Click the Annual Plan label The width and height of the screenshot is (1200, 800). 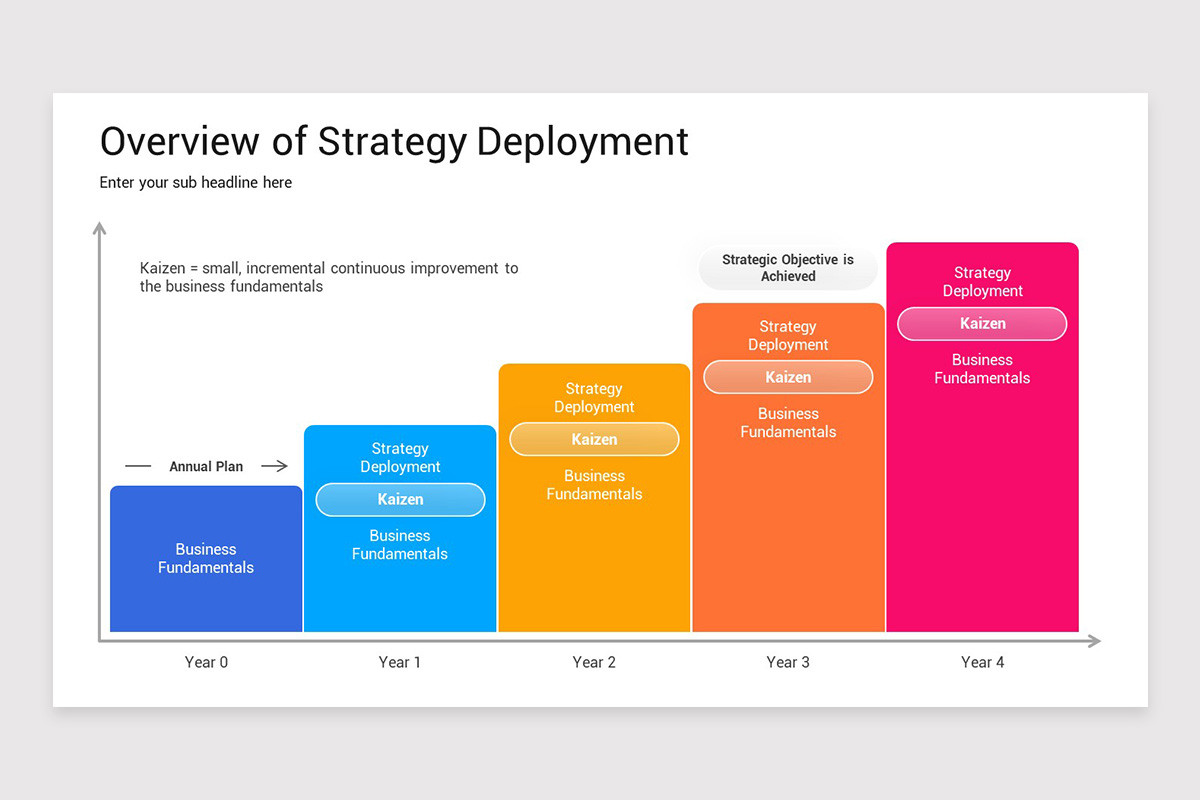[x=206, y=466]
